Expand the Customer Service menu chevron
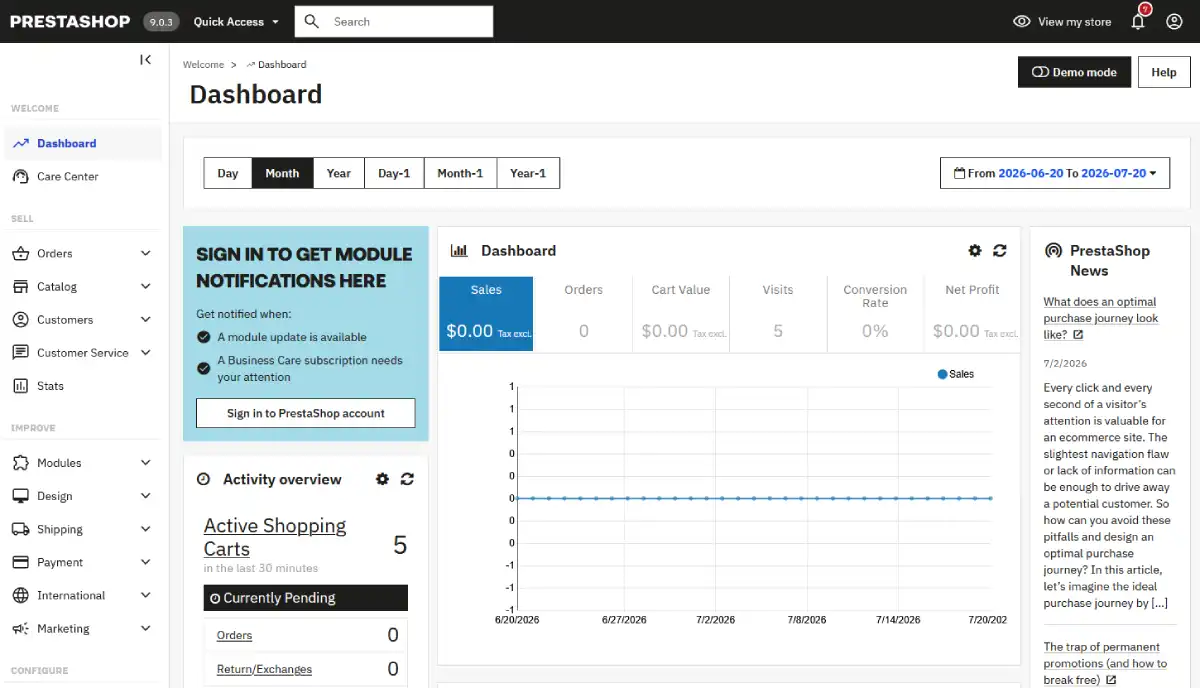1200x688 pixels. pos(146,352)
